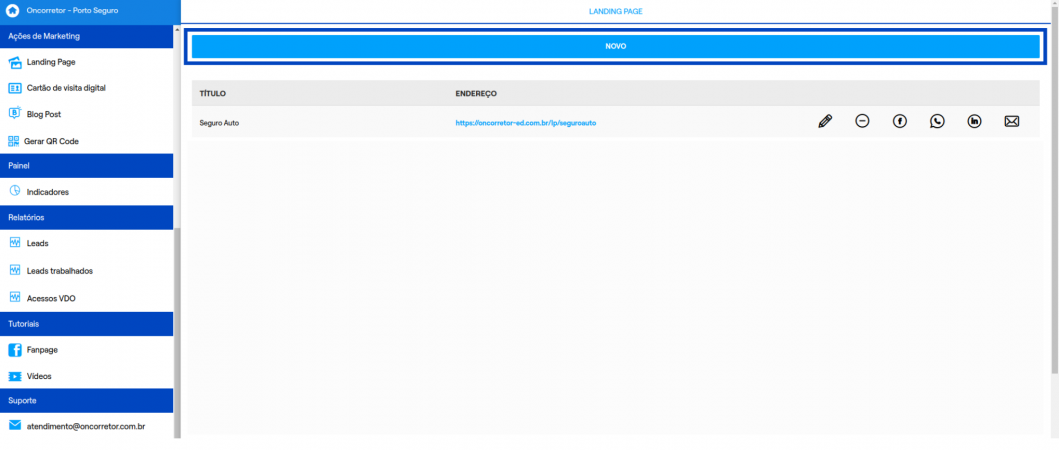Screen dimensions: 1059x450
Task: Click the TÍTULO column header
Action: [213, 93]
